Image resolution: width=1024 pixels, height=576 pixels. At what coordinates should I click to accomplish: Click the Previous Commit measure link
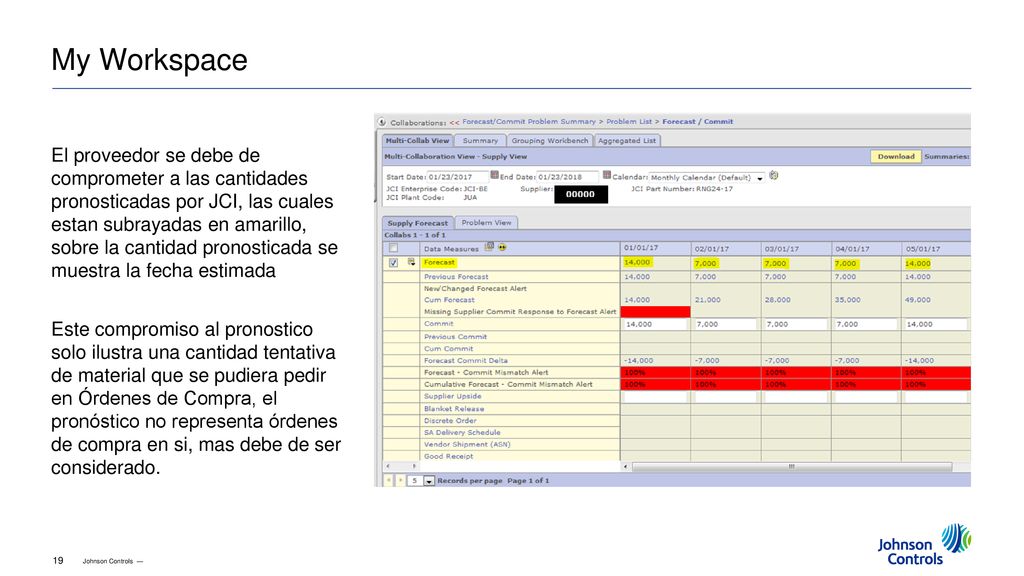point(455,337)
